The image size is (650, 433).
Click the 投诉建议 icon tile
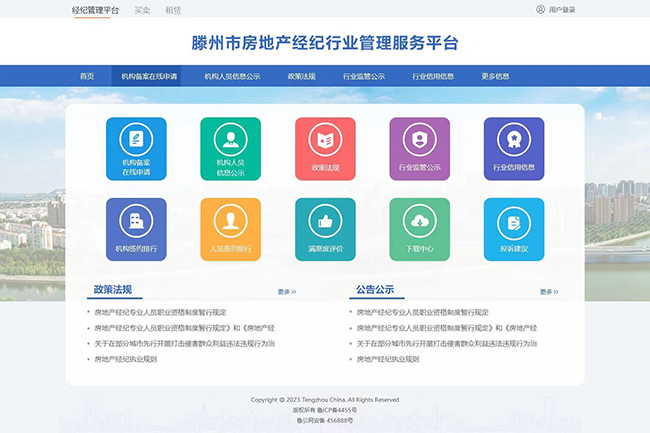click(x=513, y=229)
